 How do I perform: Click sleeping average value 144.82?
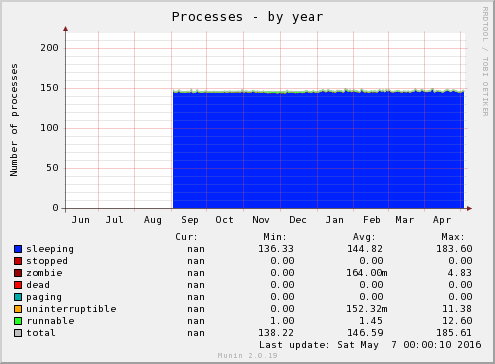tap(365, 249)
